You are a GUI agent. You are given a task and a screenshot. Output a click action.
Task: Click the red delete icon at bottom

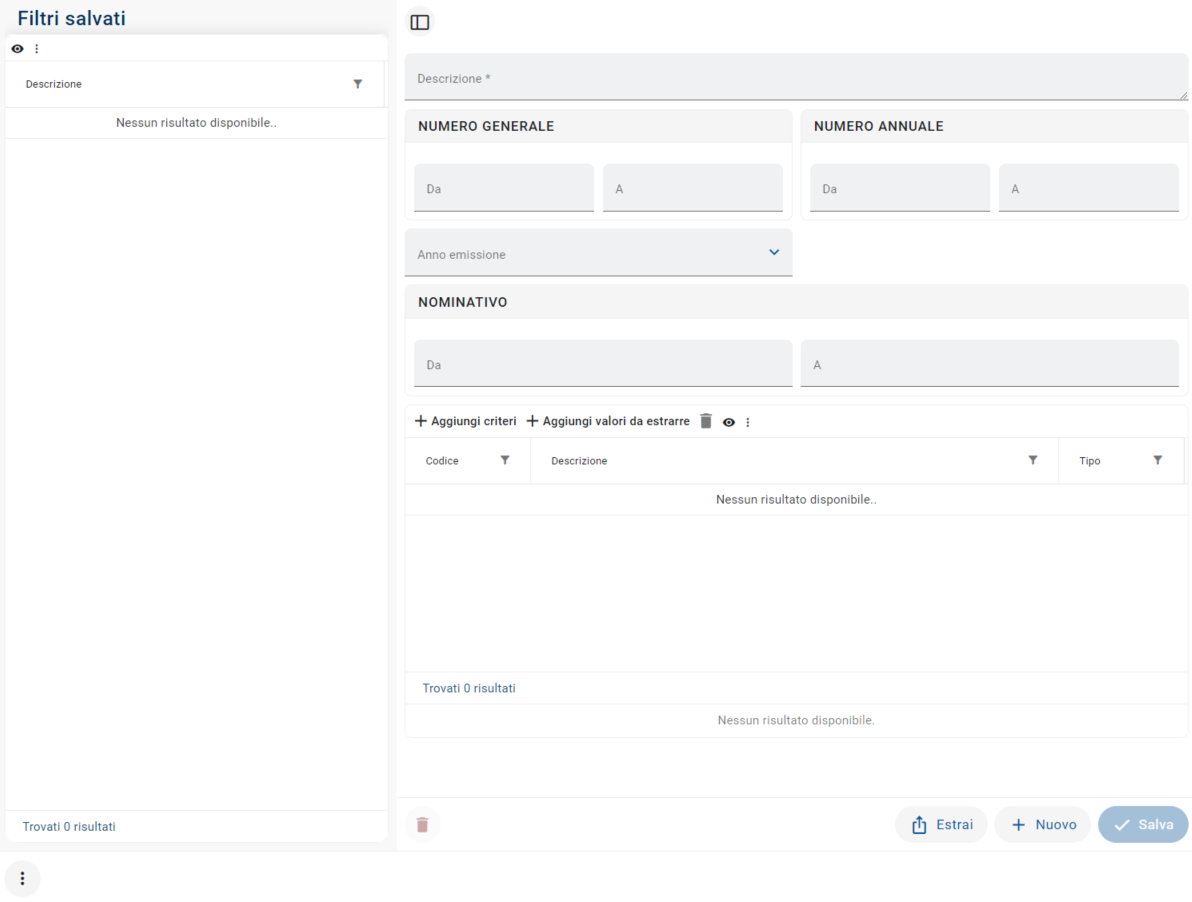pos(422,825)
